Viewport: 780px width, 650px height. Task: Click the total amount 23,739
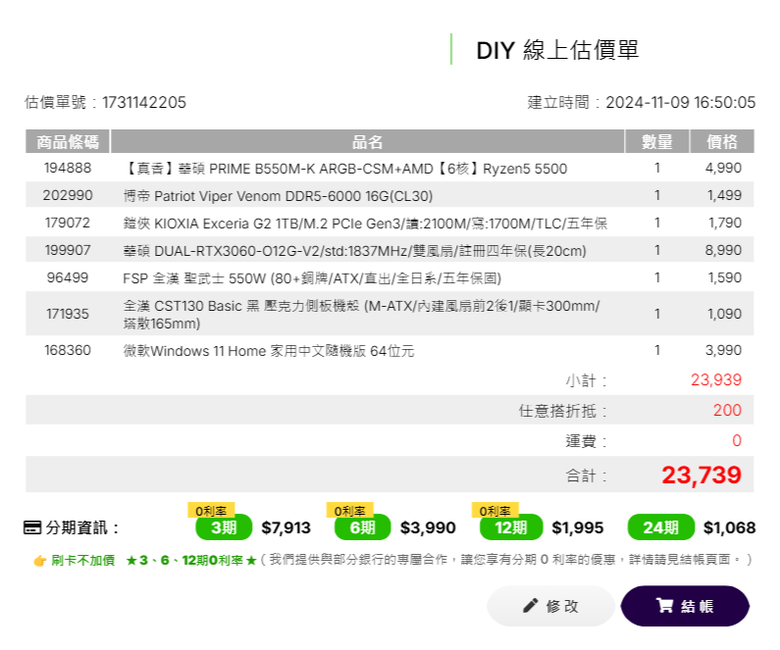tap(701, 475)
